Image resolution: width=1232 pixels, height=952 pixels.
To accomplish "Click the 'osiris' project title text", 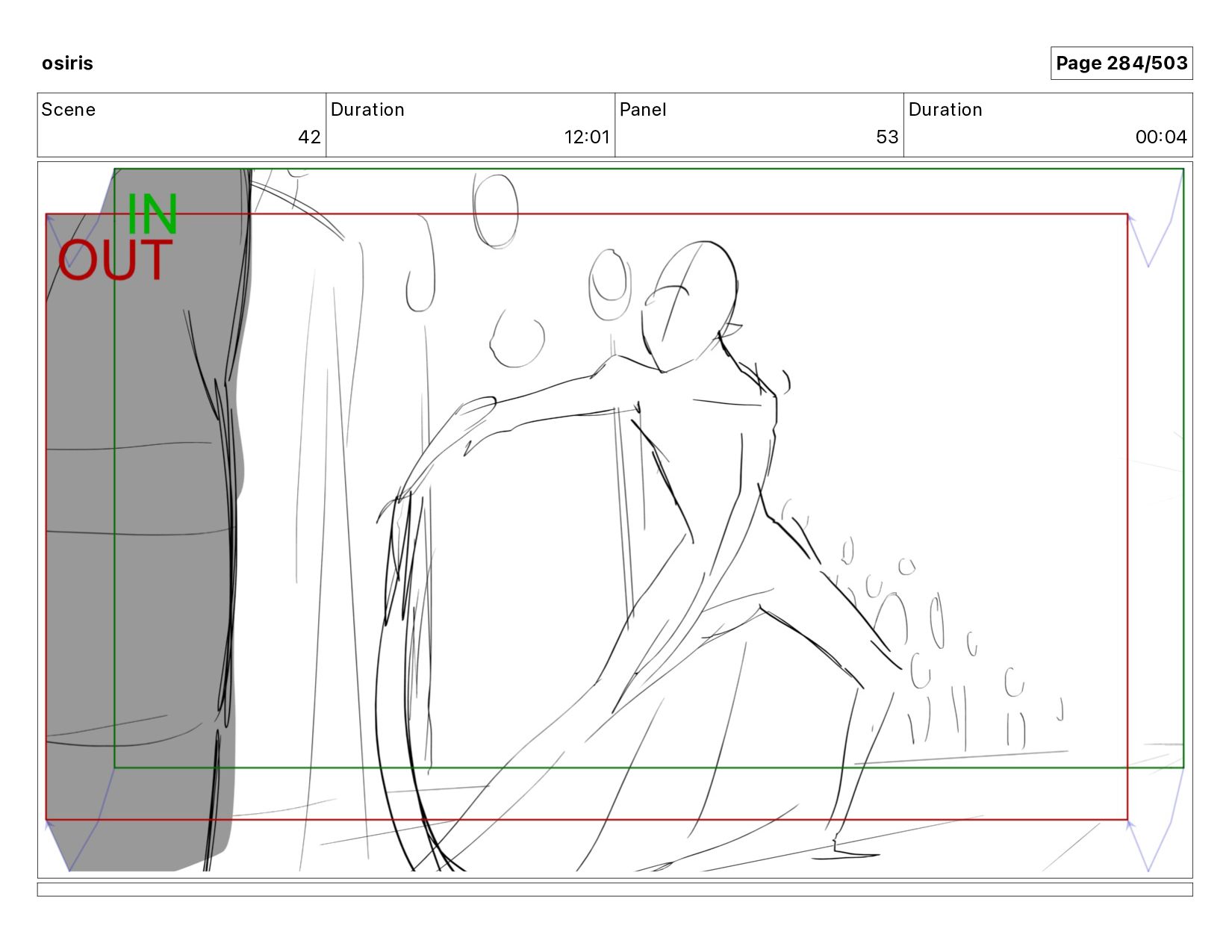I will [67, 63].
